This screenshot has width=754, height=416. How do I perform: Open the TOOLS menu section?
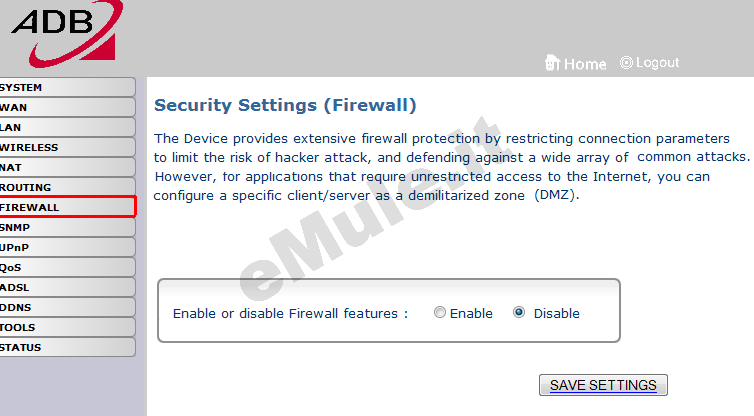pyautogui.click(x=67, y=327)
